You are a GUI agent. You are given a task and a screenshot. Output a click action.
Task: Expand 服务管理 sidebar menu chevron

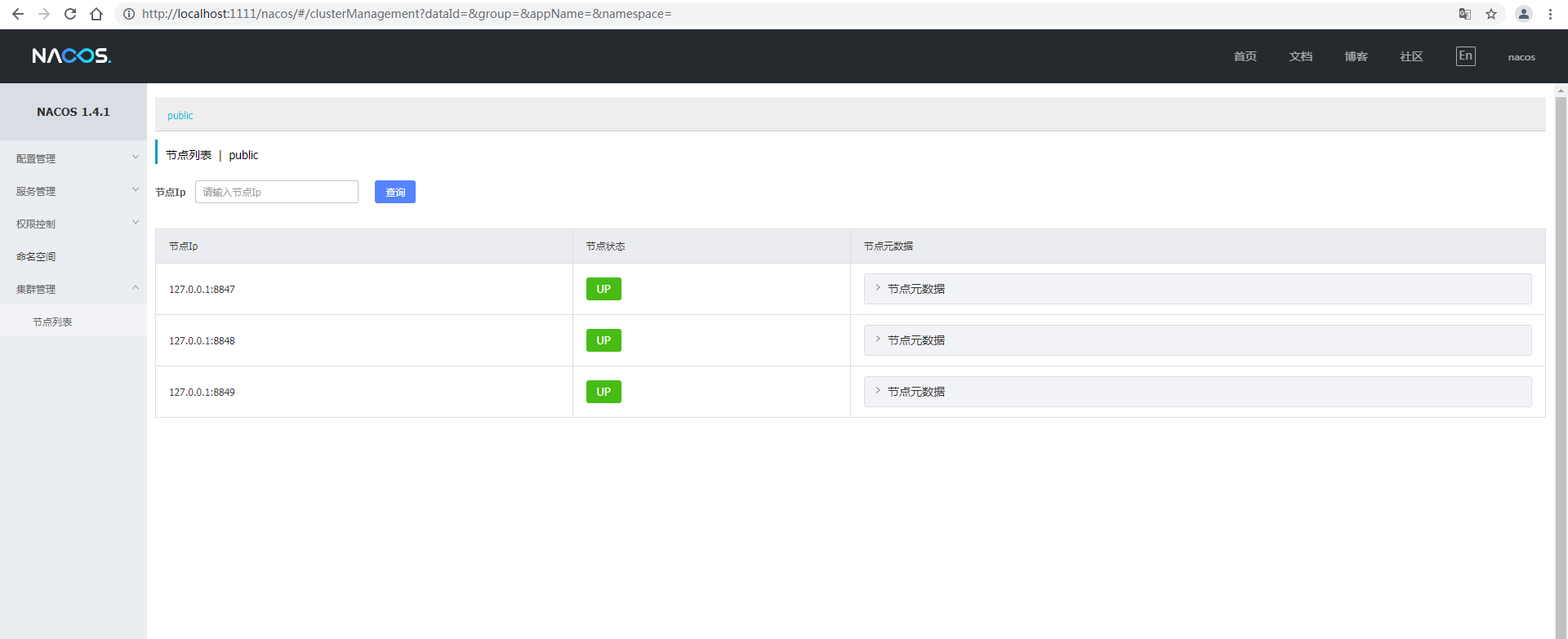point(136,189)
